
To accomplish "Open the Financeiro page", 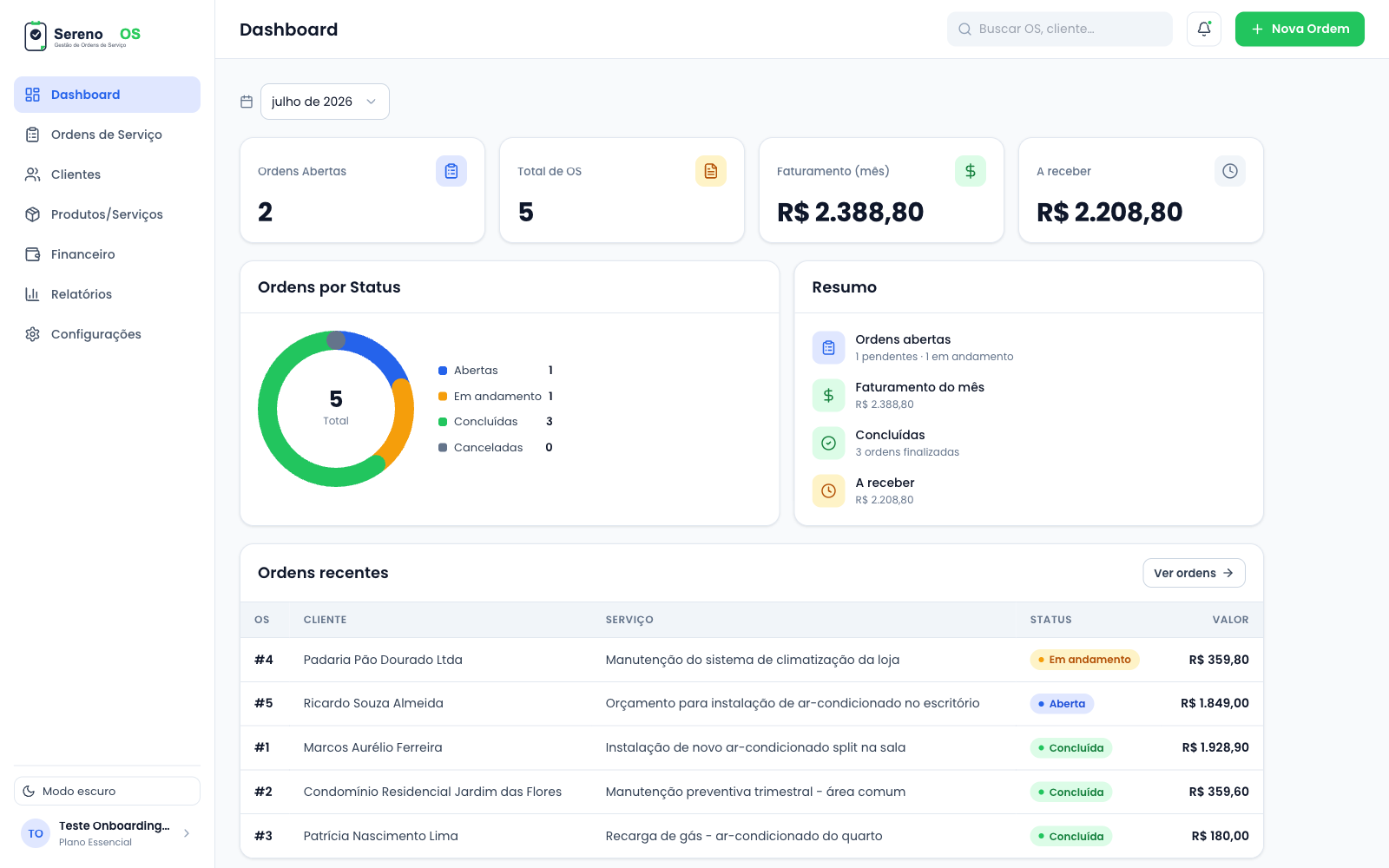I will [107, 254].
